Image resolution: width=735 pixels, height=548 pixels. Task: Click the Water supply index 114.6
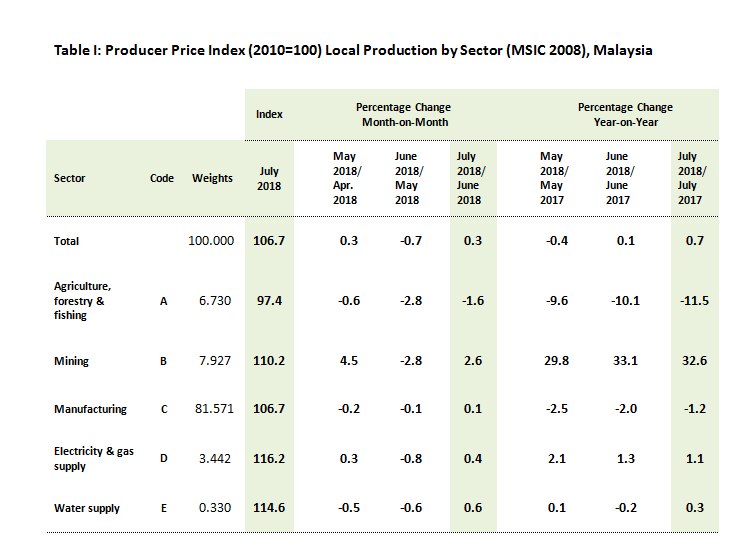(269, 508)
